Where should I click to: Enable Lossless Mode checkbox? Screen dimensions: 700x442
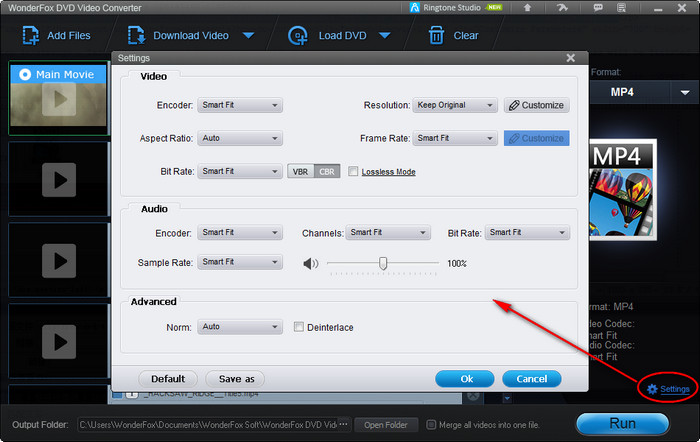[x=353, y=171]
